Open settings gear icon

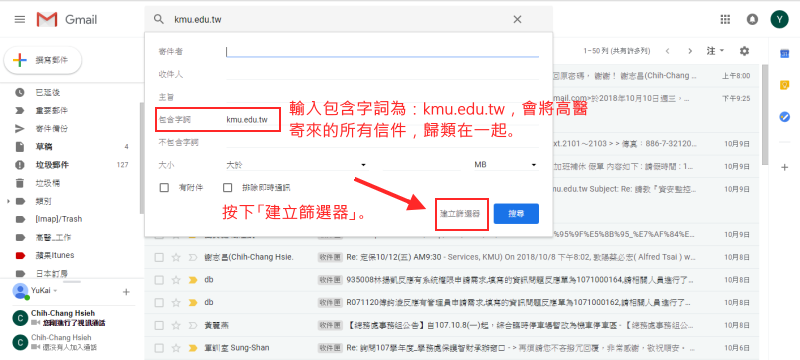click(744, 51)
